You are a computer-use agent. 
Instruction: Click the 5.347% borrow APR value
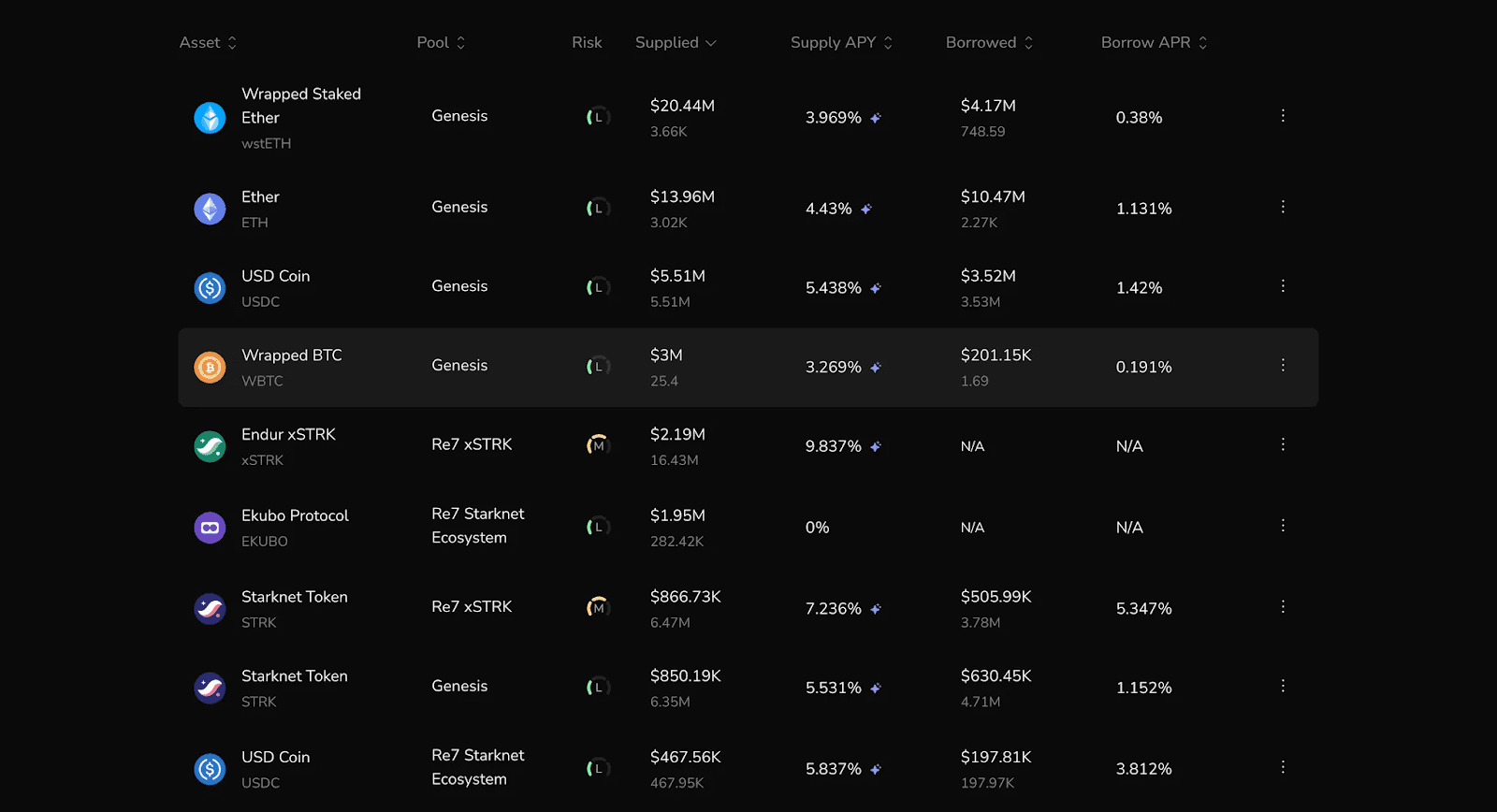[x=1143, y=609]
